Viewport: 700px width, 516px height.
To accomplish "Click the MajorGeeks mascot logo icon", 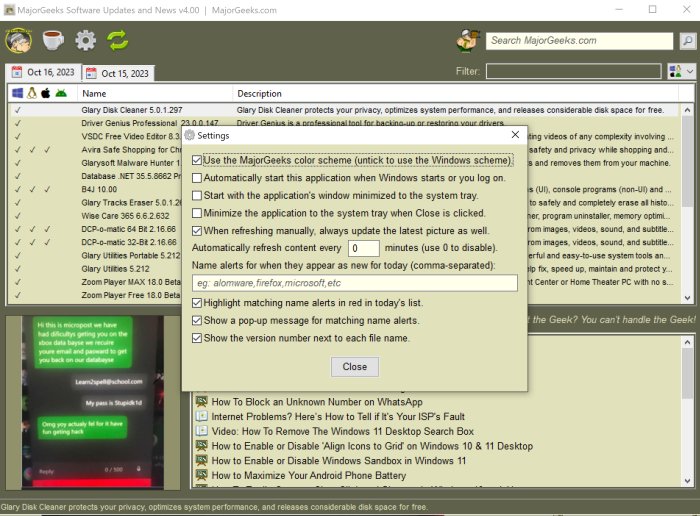I will pos(18,40).
